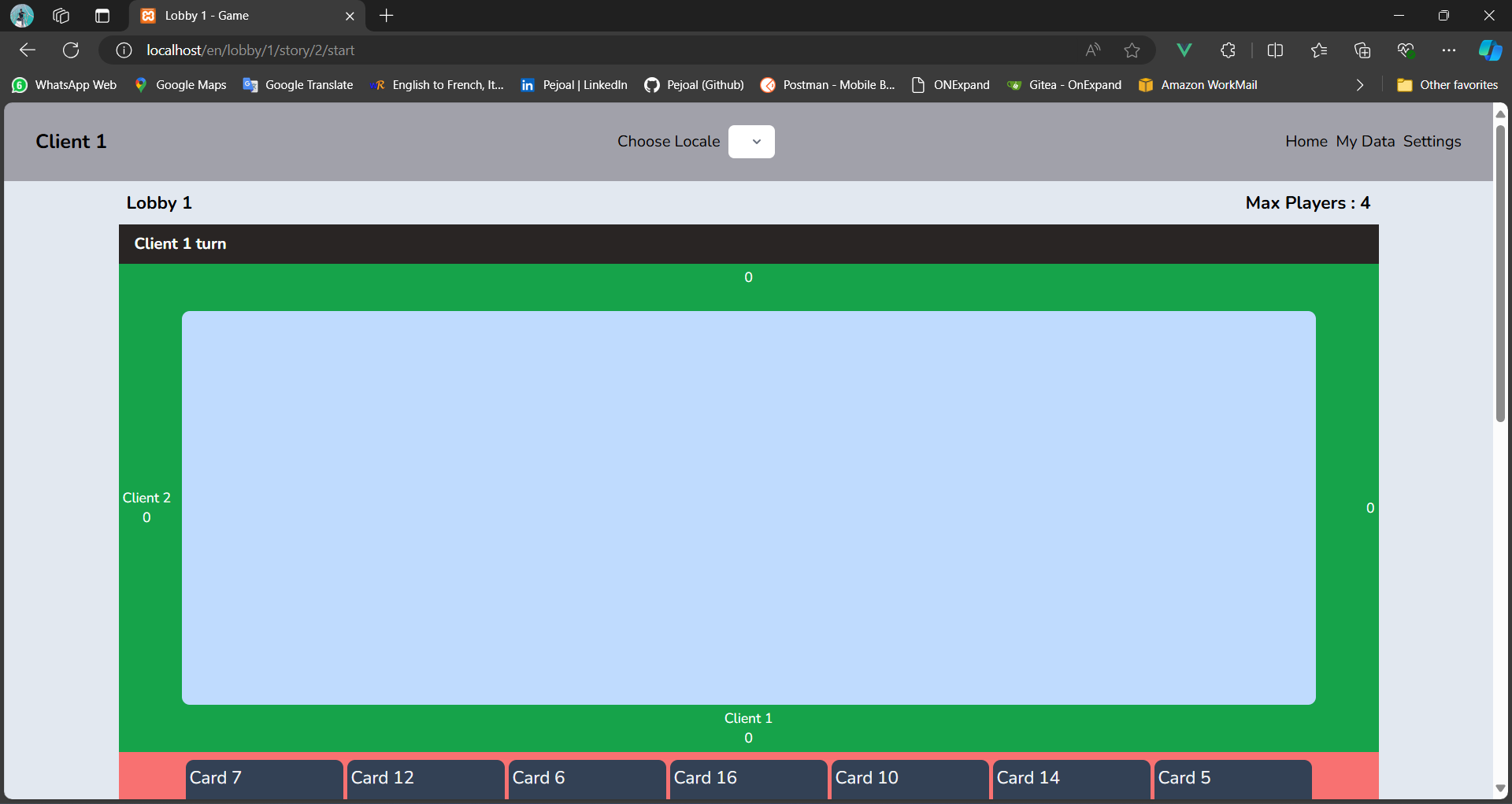The image size is (1512, 804).
Task: Refresh the page with reload icon
Action: pyautogui.click(x=71, y=50)
